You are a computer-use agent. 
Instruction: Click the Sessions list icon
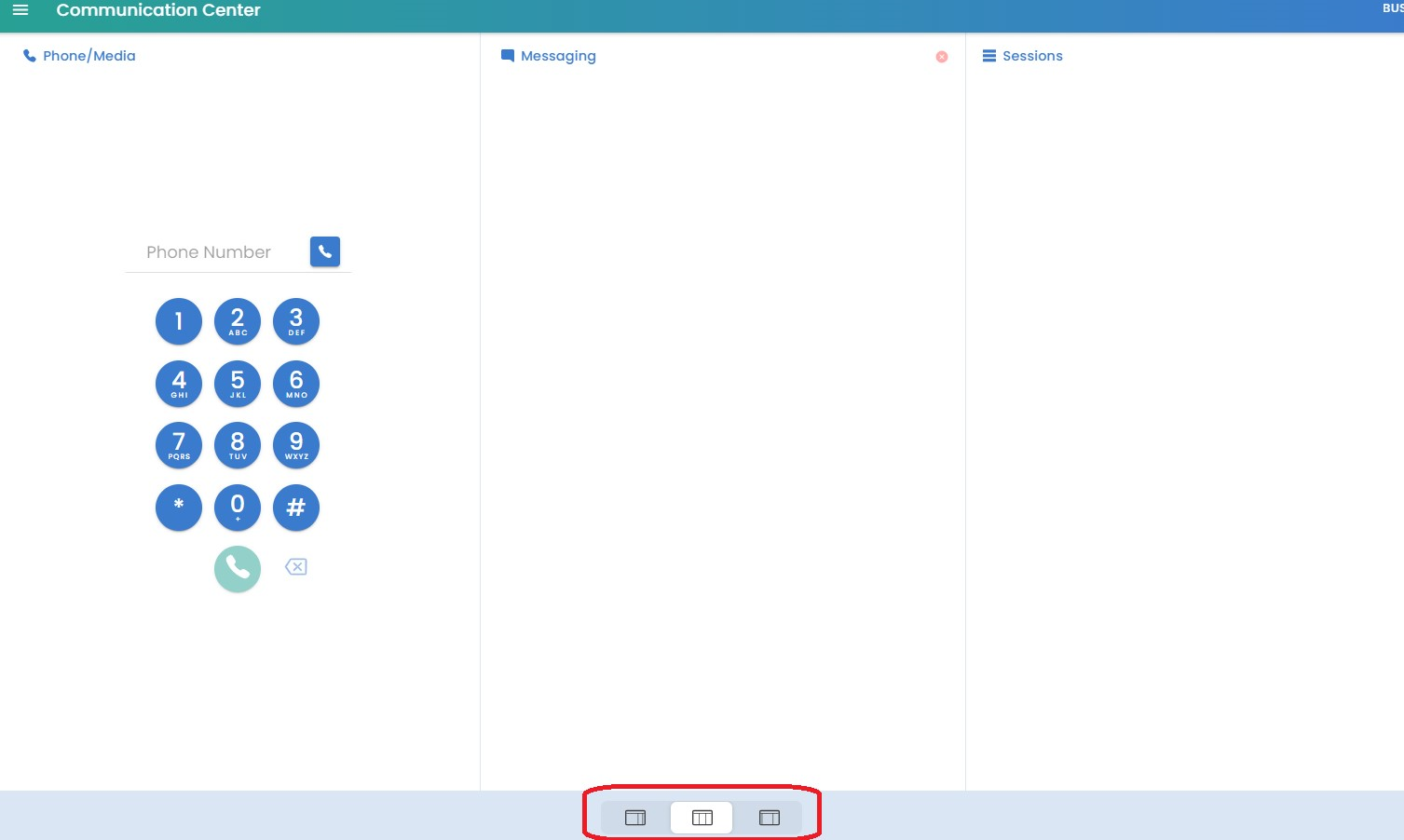coord(989,56)
